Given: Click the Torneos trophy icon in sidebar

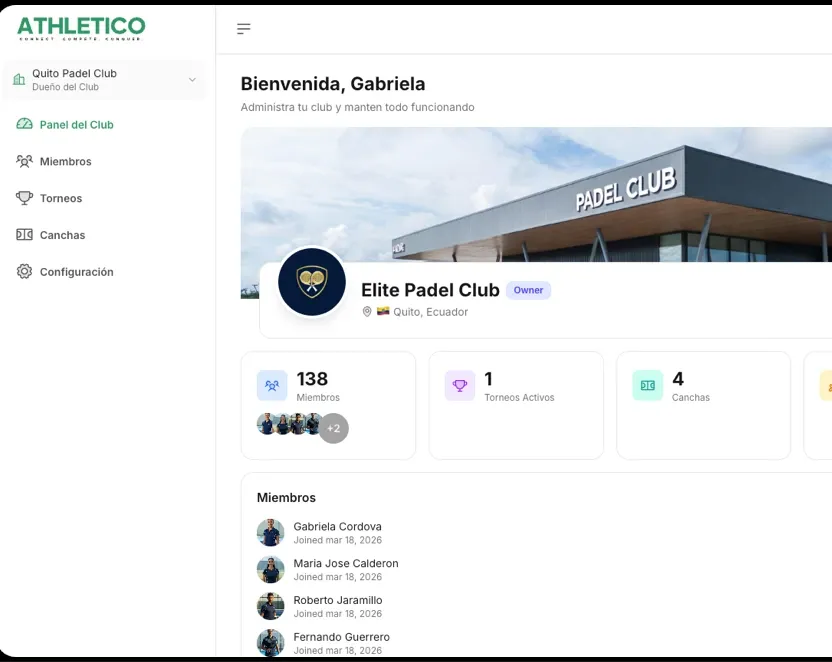Looking at the screenshot, I should click(x=24, y=198).
